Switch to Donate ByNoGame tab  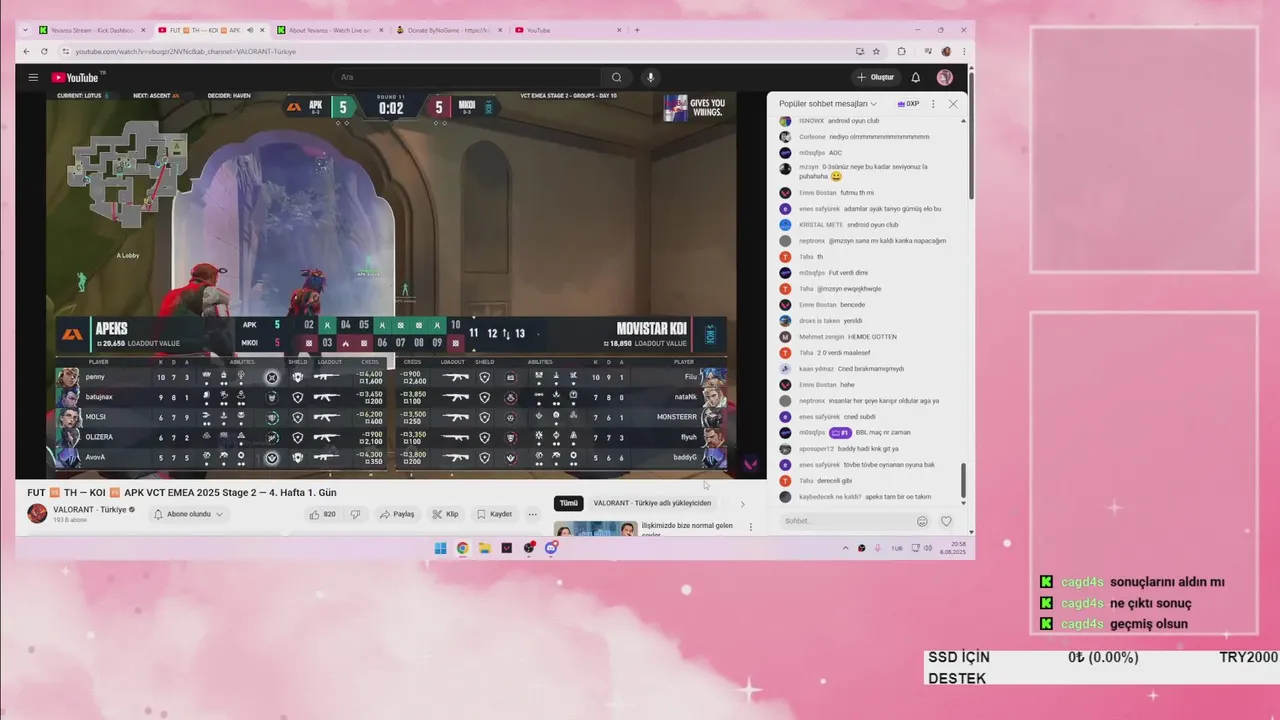pyautogui.click(x=448, y=30)
